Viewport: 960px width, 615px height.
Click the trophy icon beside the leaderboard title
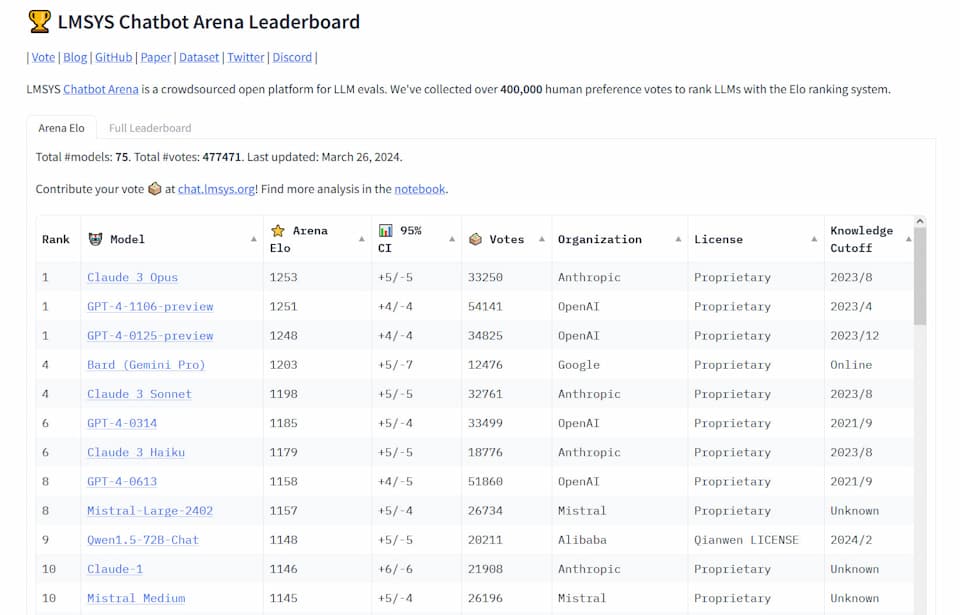tap(39, 21)
